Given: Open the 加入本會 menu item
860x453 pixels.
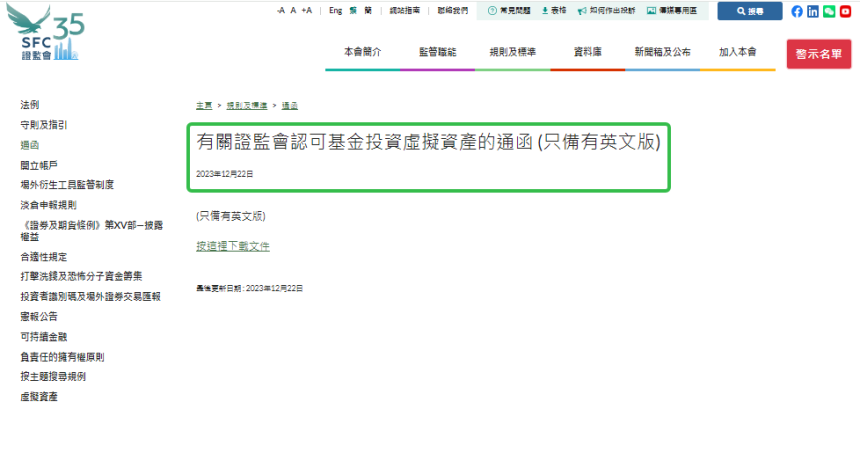Looking at the screenshot, I should 737,52.
